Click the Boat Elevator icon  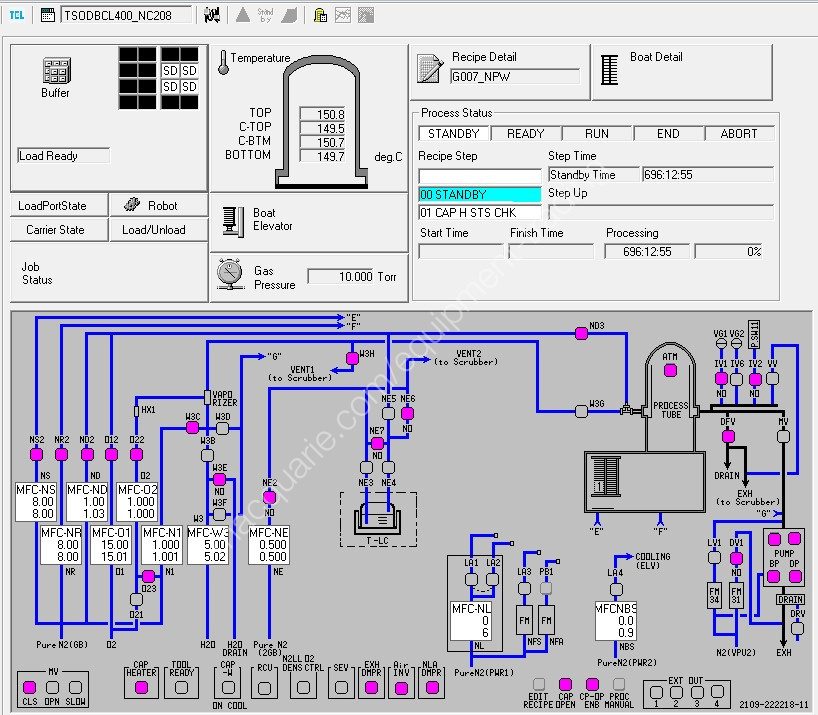click(233, 221)
